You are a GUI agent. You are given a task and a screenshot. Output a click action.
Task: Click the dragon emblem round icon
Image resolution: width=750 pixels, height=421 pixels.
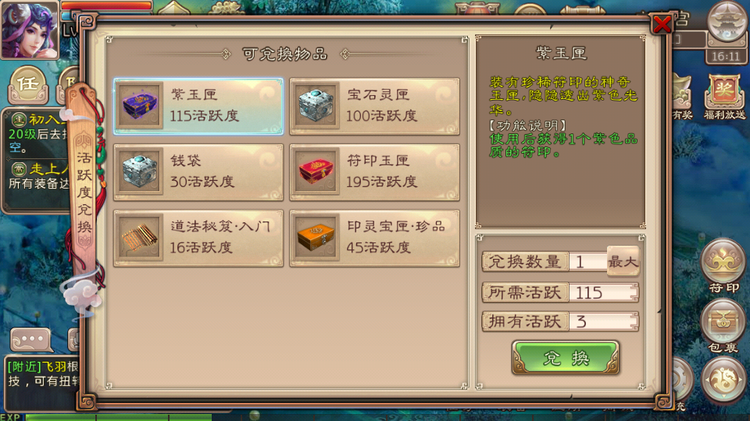pos(723,379)
